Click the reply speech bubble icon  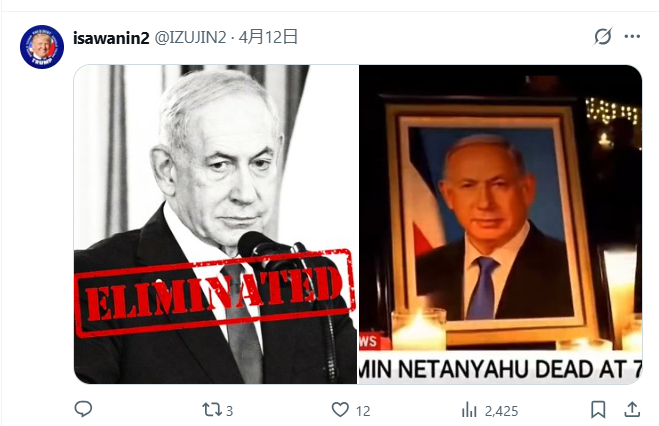83,409
